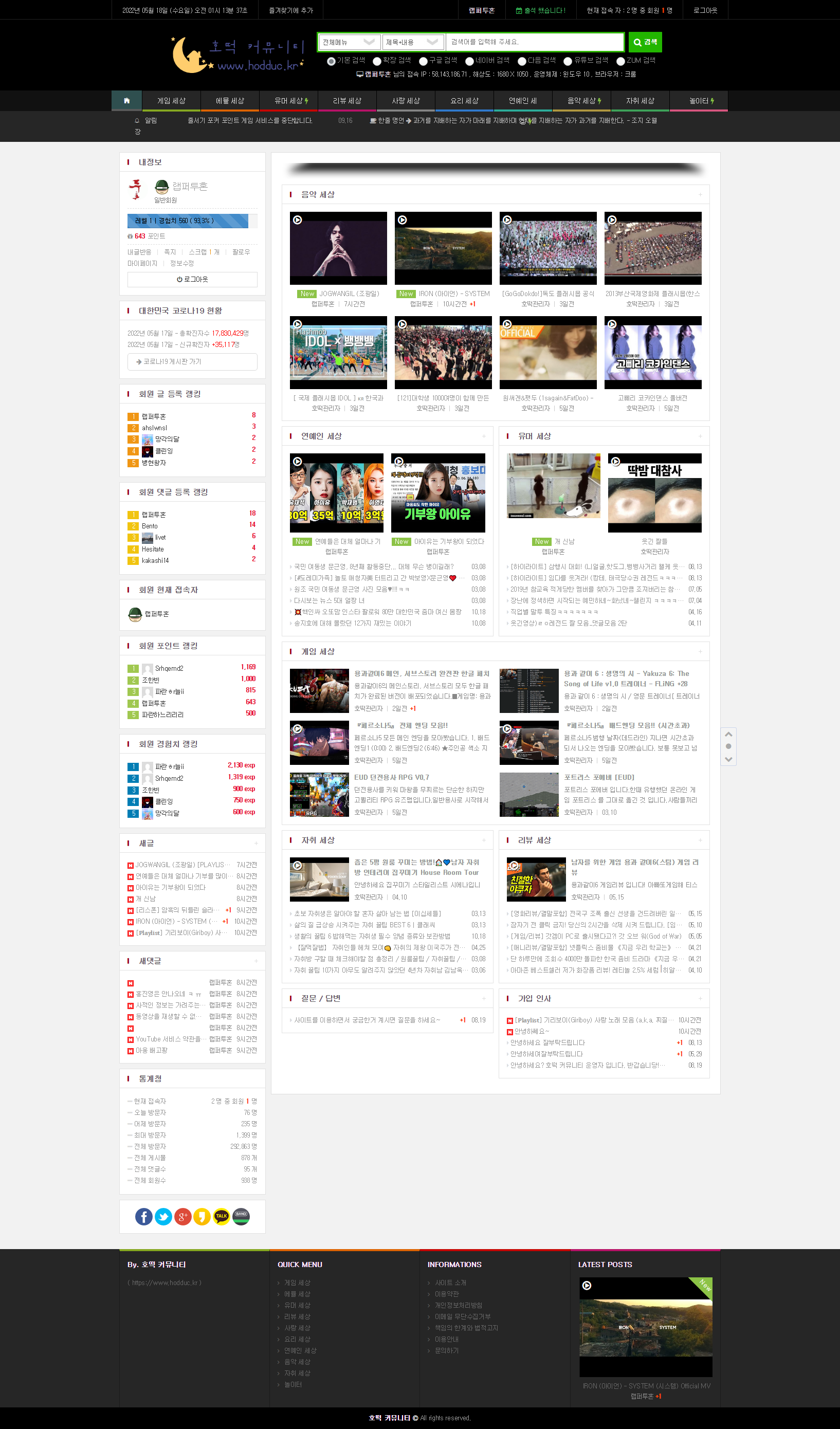The image size is (840, 1429).
Task: Expand 게임 세상 section with plus icon
Action: coord(701,652)
